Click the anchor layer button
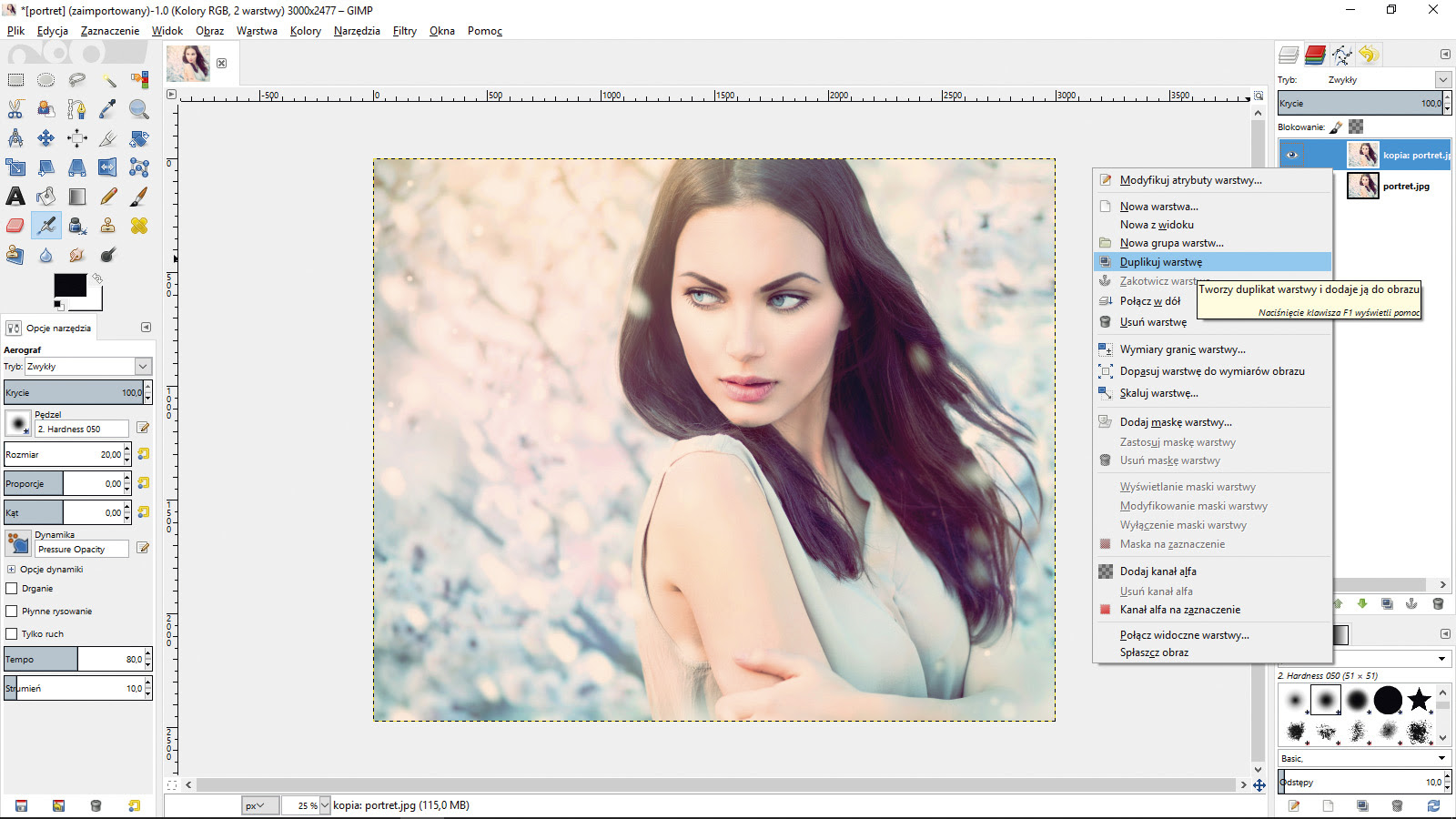 coord(1411,603)
